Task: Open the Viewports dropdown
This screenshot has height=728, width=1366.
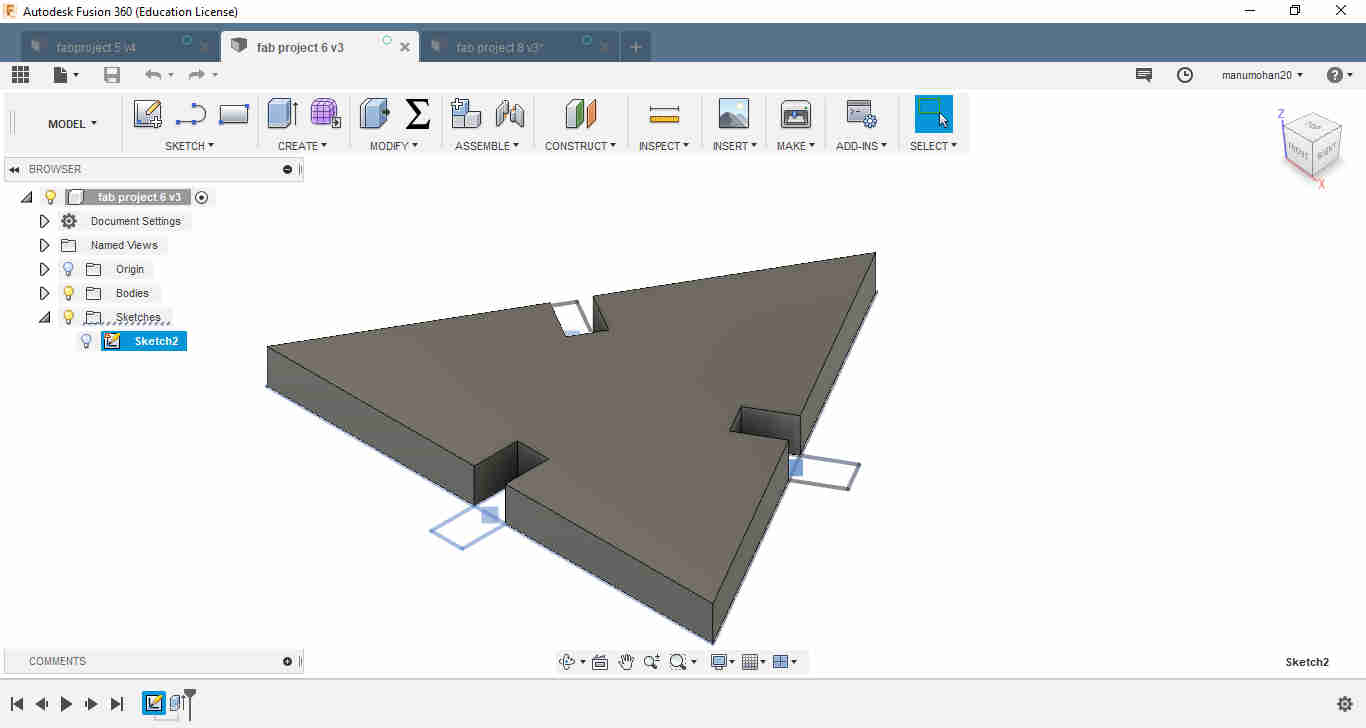Action: pos(786,661)
